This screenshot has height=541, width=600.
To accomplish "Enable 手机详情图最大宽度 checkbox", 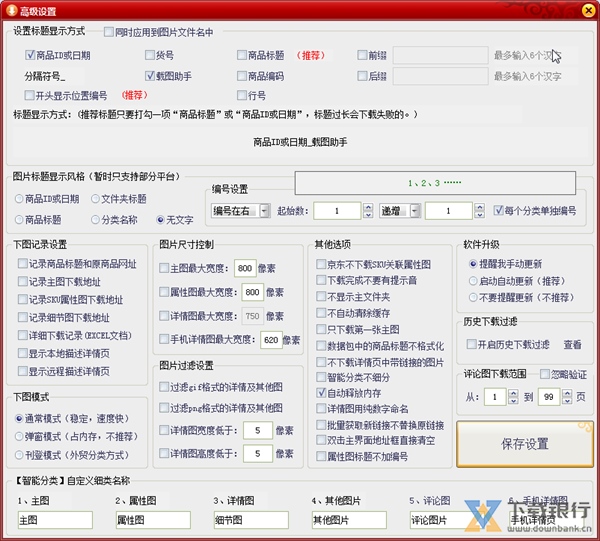I will pos(164,339).
